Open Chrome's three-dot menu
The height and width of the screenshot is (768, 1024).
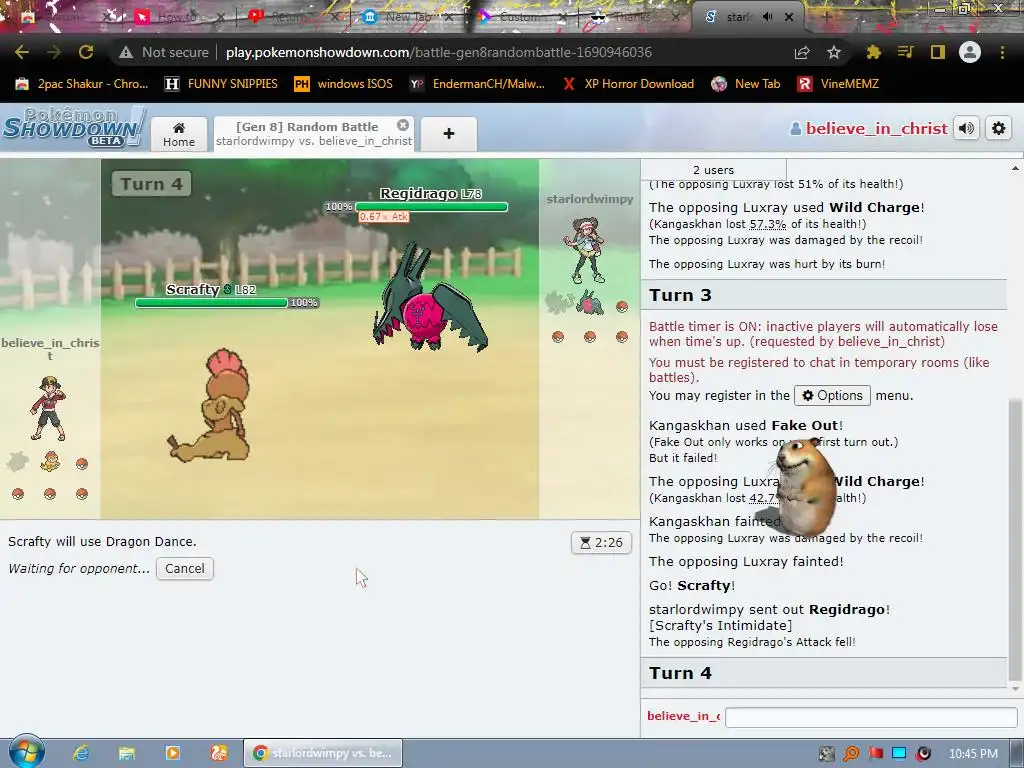click(x=1002, y=52)
